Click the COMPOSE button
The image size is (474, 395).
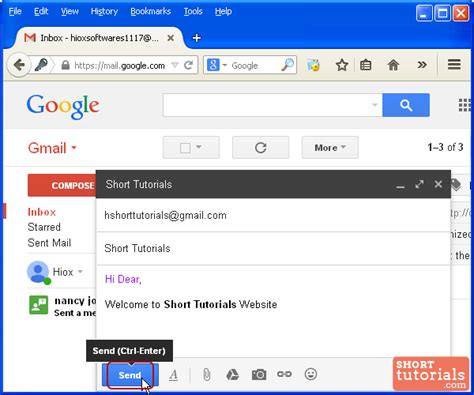click(x=62, y=185)
